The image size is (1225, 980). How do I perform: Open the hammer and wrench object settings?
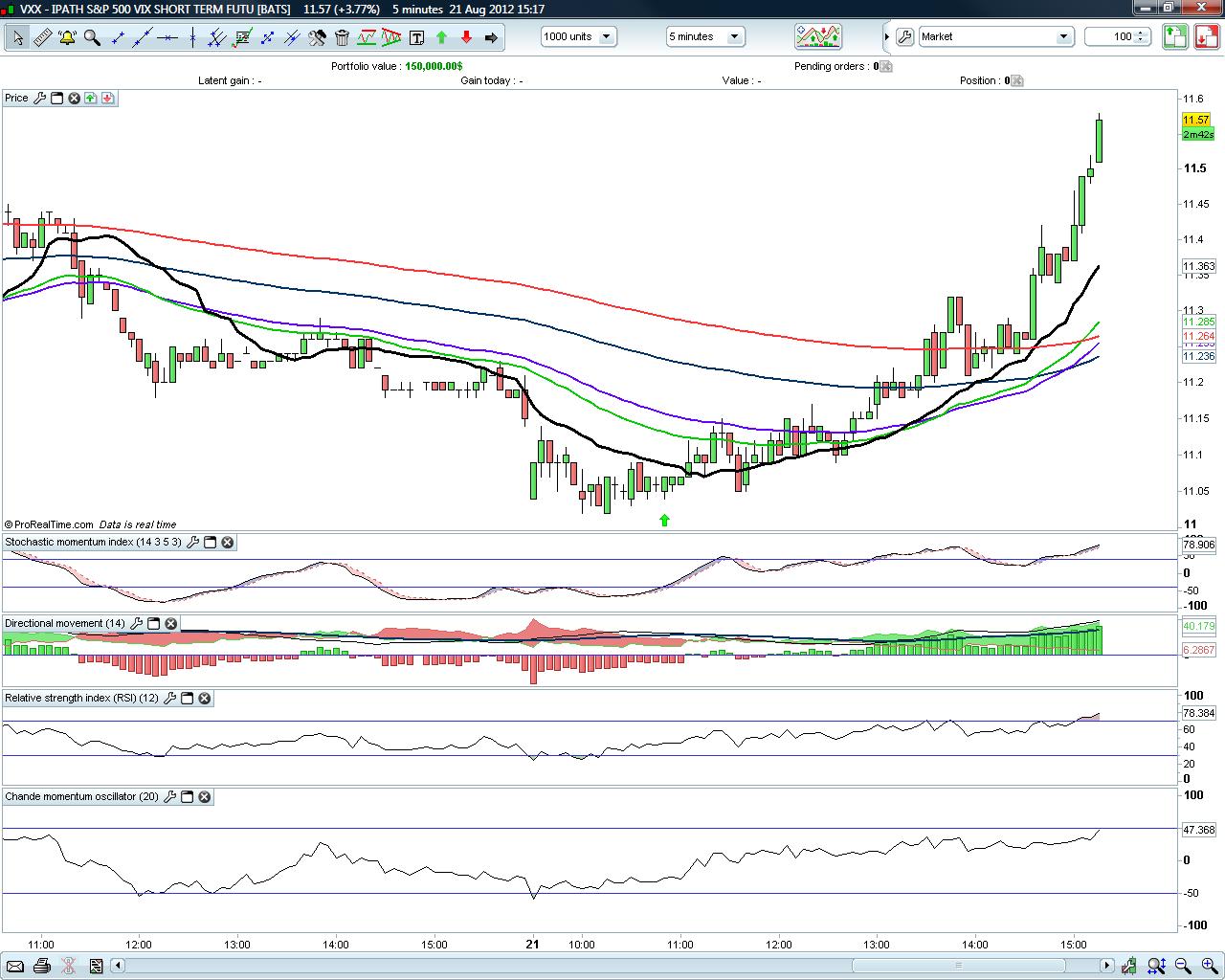(x=317, y=37)
